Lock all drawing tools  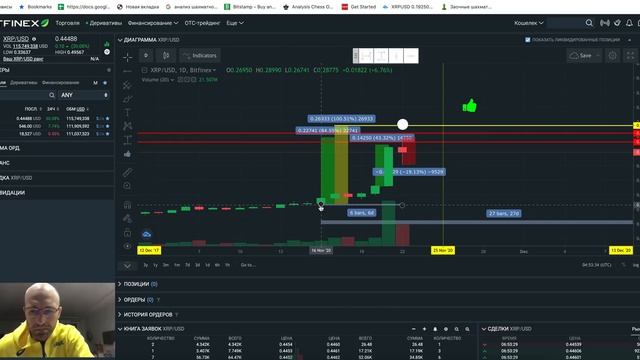pyautogui.click(x=127, y=233)
